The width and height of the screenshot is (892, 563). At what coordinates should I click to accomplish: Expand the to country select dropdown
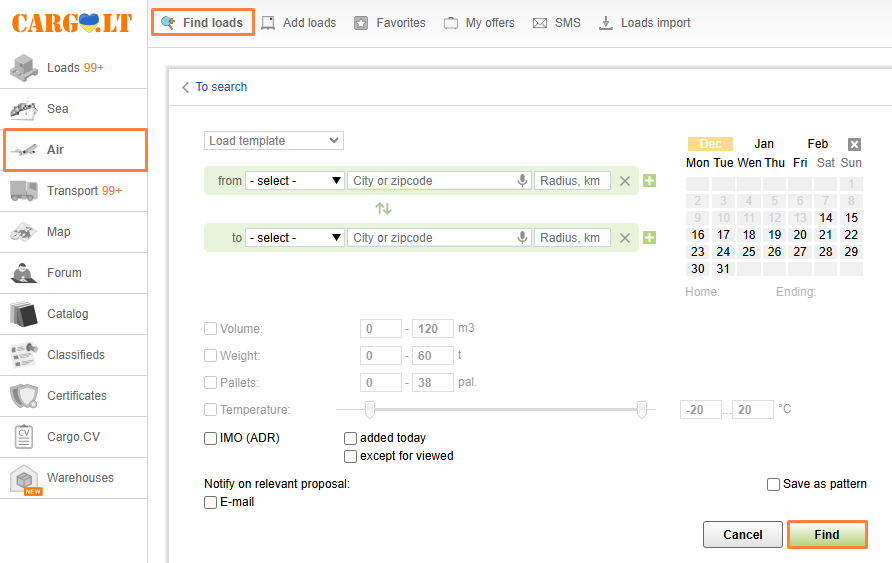pyautogui.click(x=295, y=238)
